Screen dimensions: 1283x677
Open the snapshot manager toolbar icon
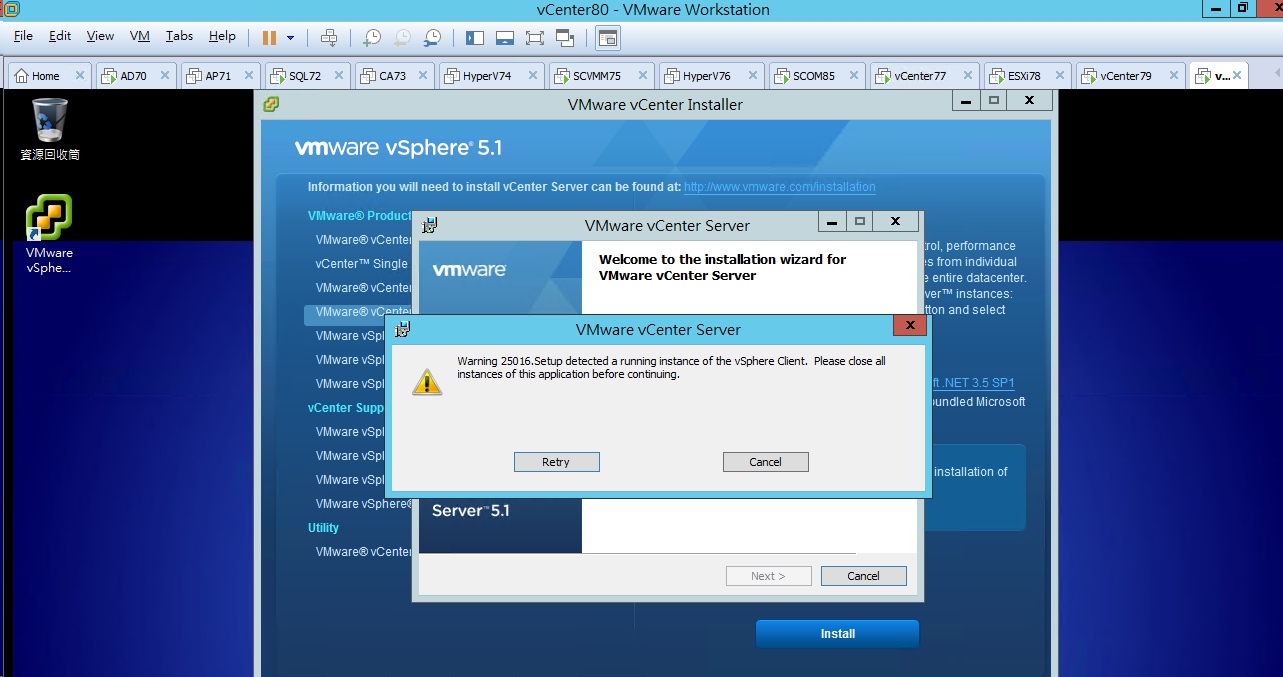pos(432,37)
